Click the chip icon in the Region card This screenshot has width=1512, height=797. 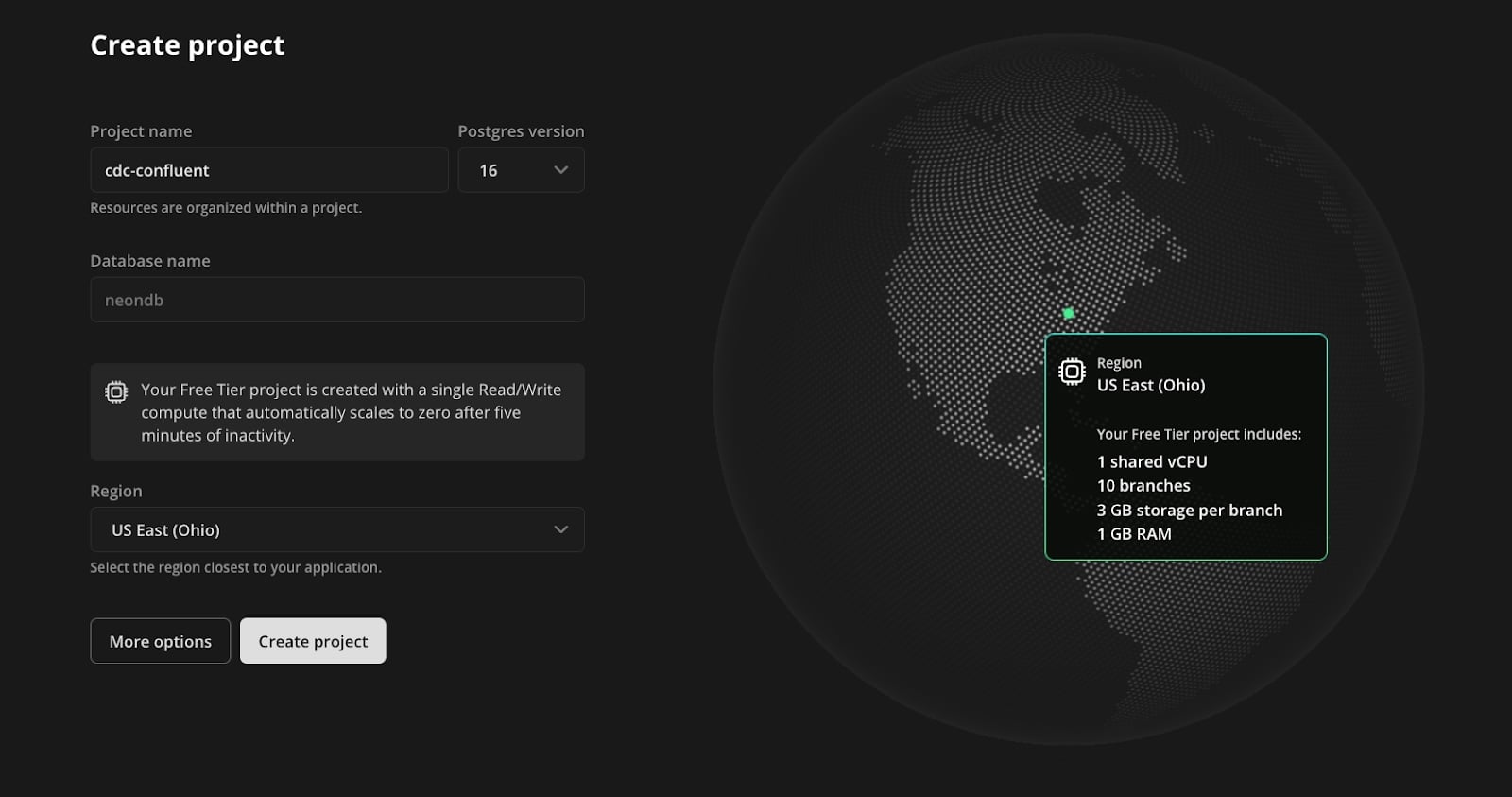click(1072, 372)
